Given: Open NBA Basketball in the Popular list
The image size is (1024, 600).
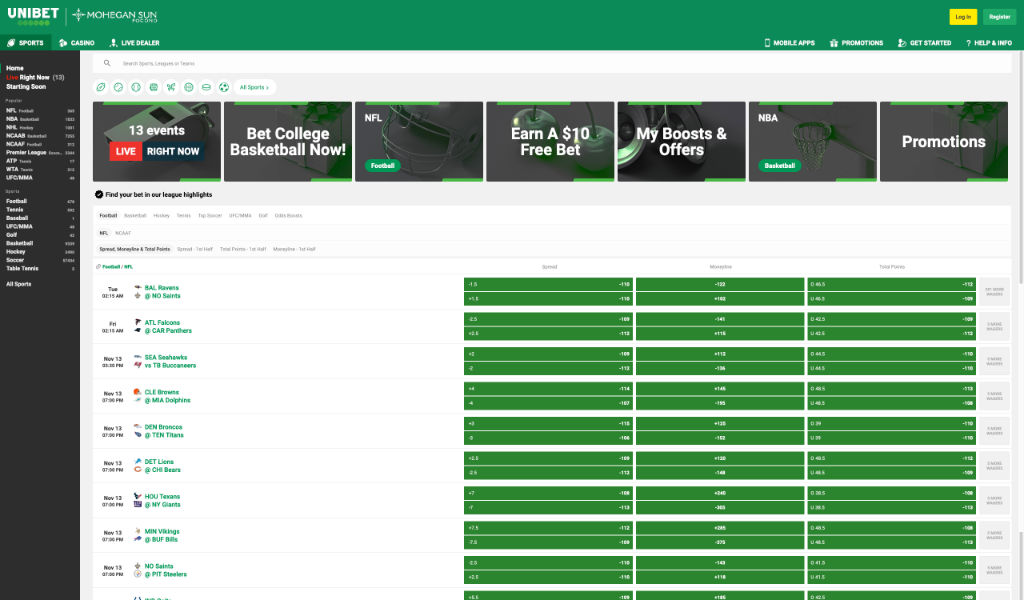Looking at the screenshot, I should 40,119.
